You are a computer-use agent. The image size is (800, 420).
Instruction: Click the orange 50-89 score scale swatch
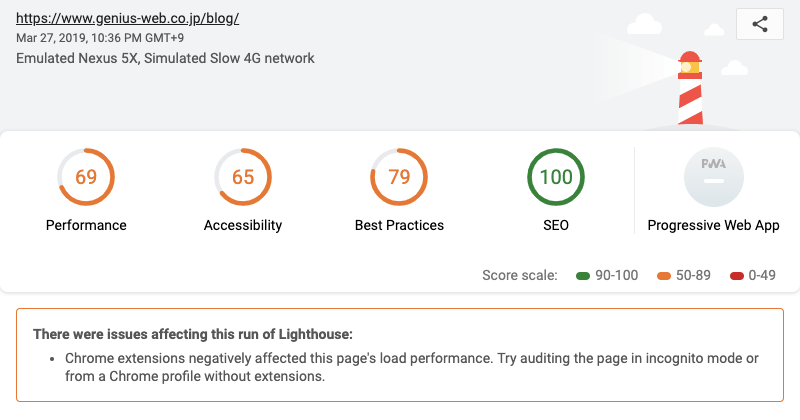pos(664,276)
